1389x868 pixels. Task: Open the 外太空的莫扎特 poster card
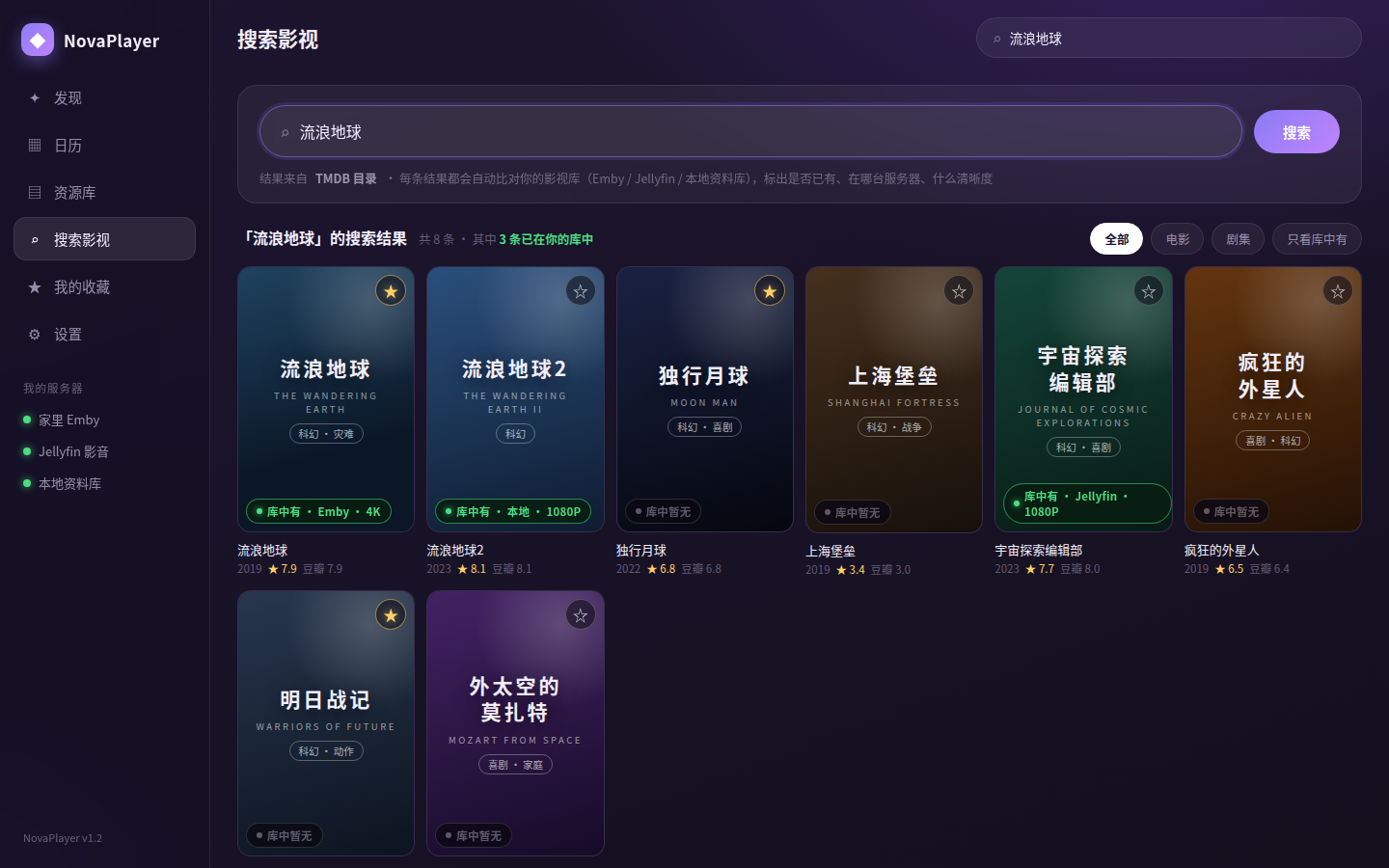[515, 723]
